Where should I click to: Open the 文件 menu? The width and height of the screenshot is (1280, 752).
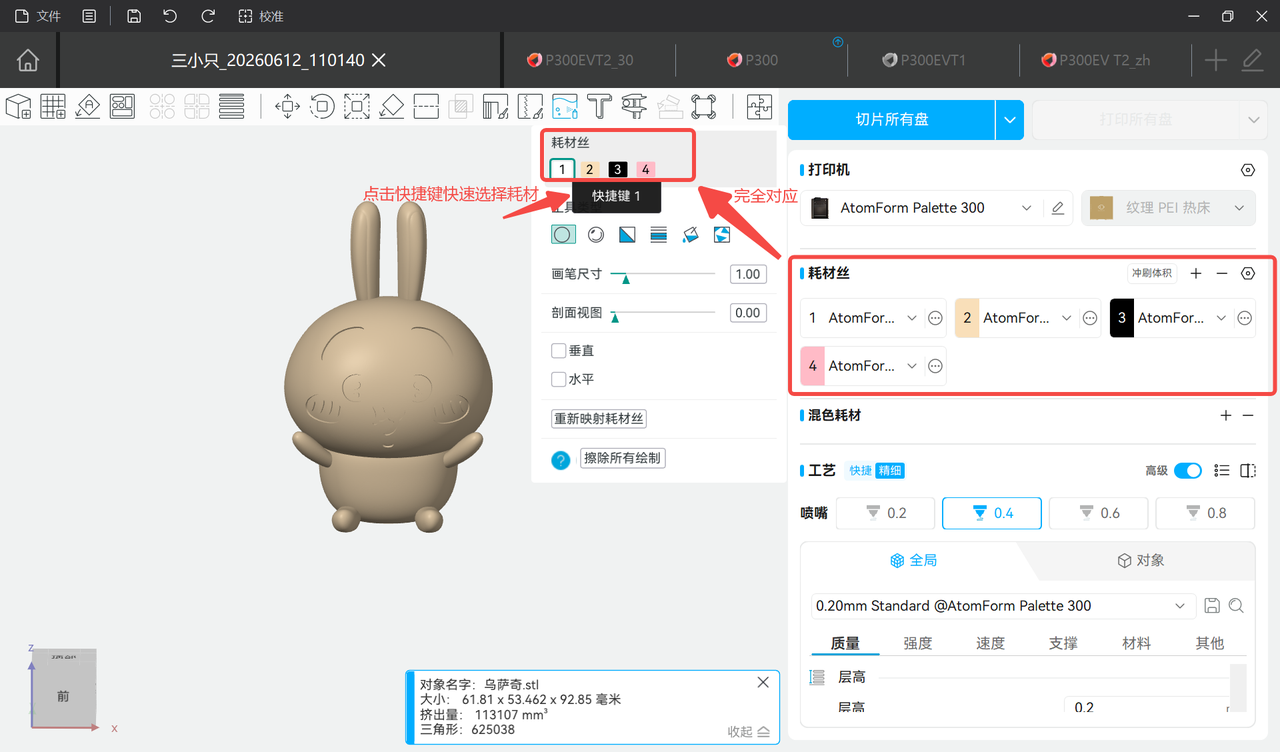[38, 16]
